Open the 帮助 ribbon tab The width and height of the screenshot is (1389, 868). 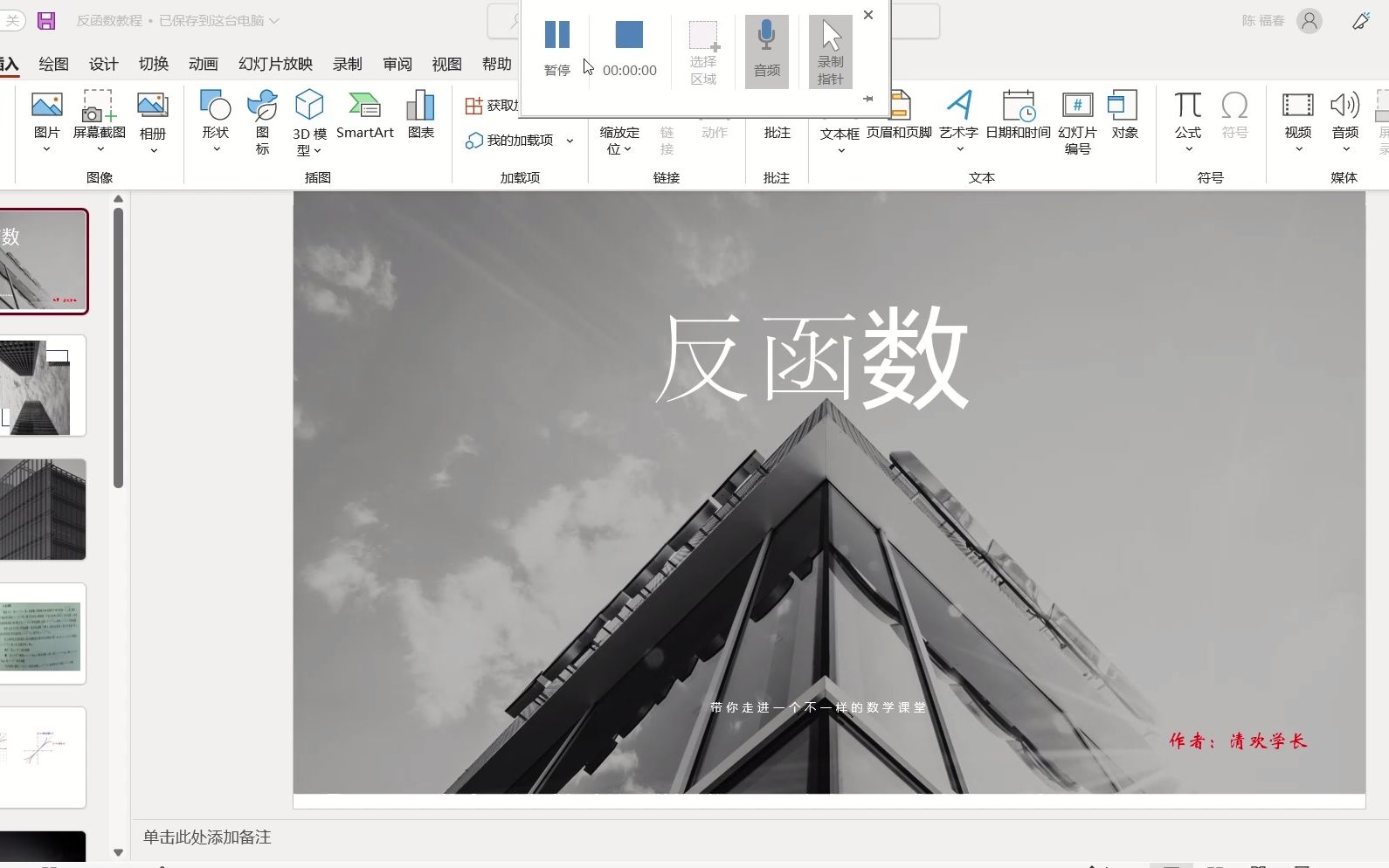(x=496, y=64)
